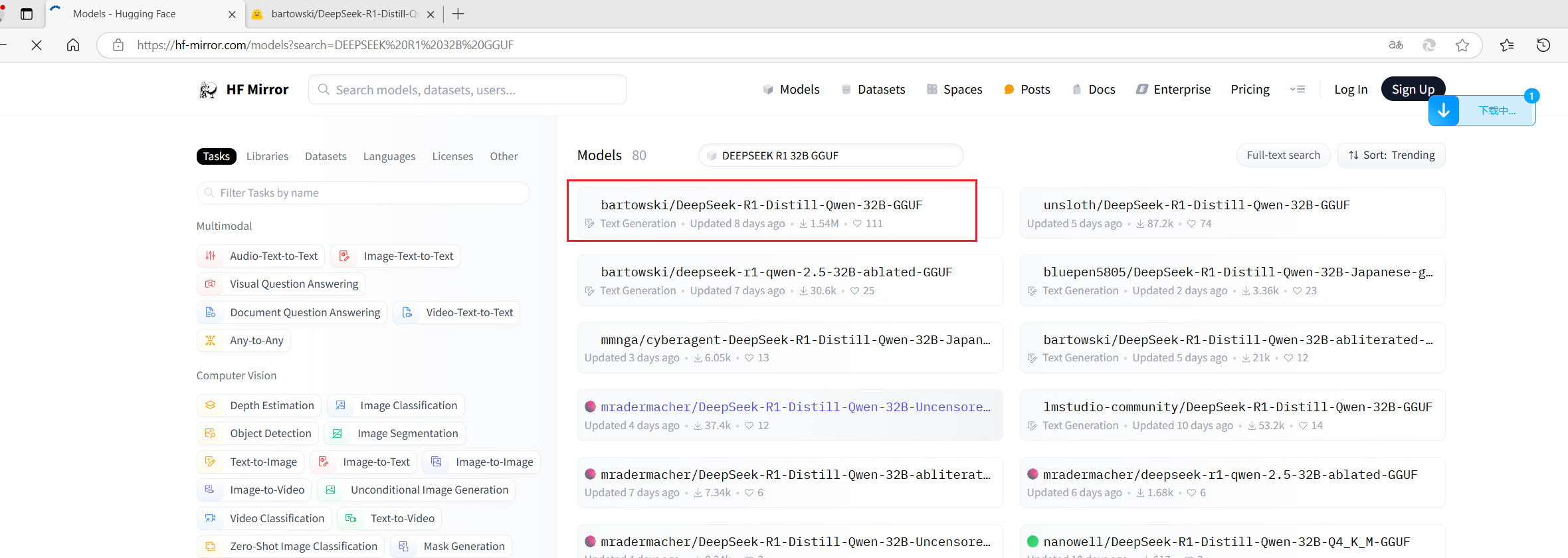Filter by Text-to-Video task
The image size is (1568, 558).
pyautogui.click(x=390, y=518)
